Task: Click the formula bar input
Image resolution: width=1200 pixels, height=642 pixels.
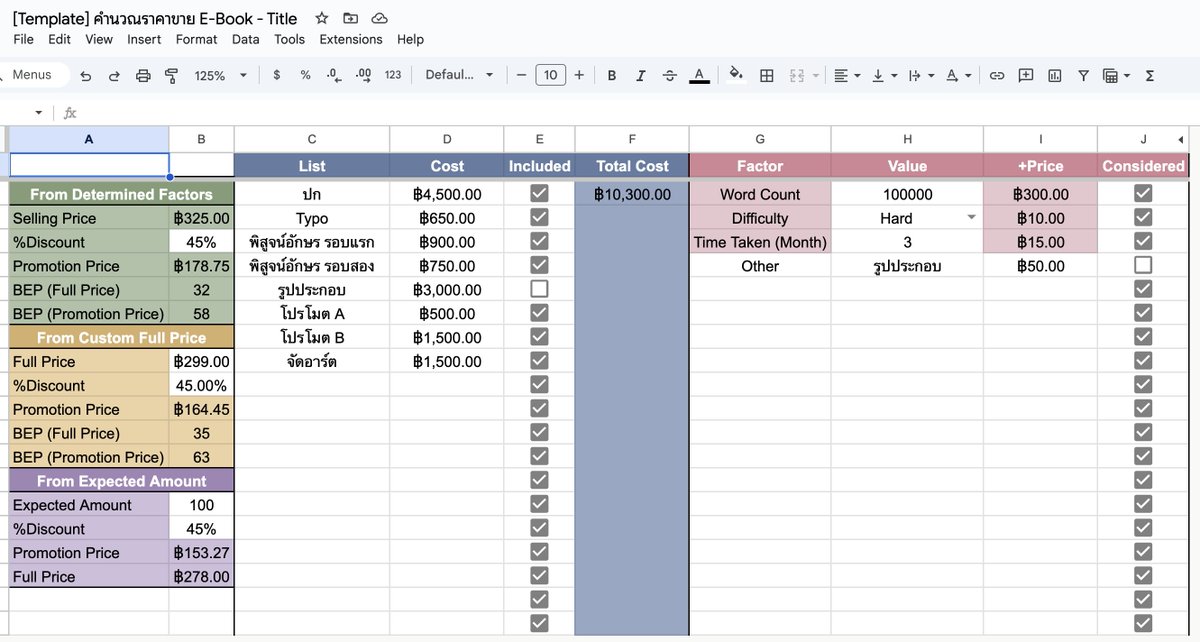Action: point(640,113)
